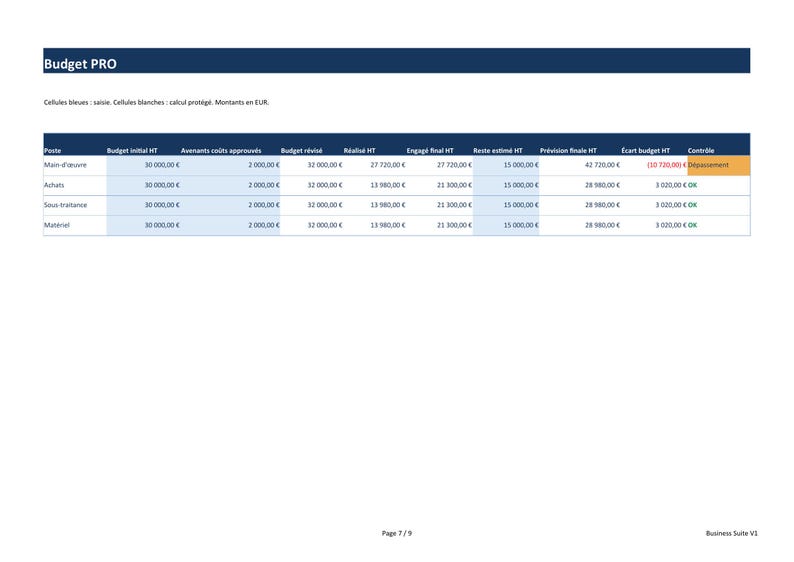Click Sous-traitance Prévision finale 28 980,00 €

[603, 205]
